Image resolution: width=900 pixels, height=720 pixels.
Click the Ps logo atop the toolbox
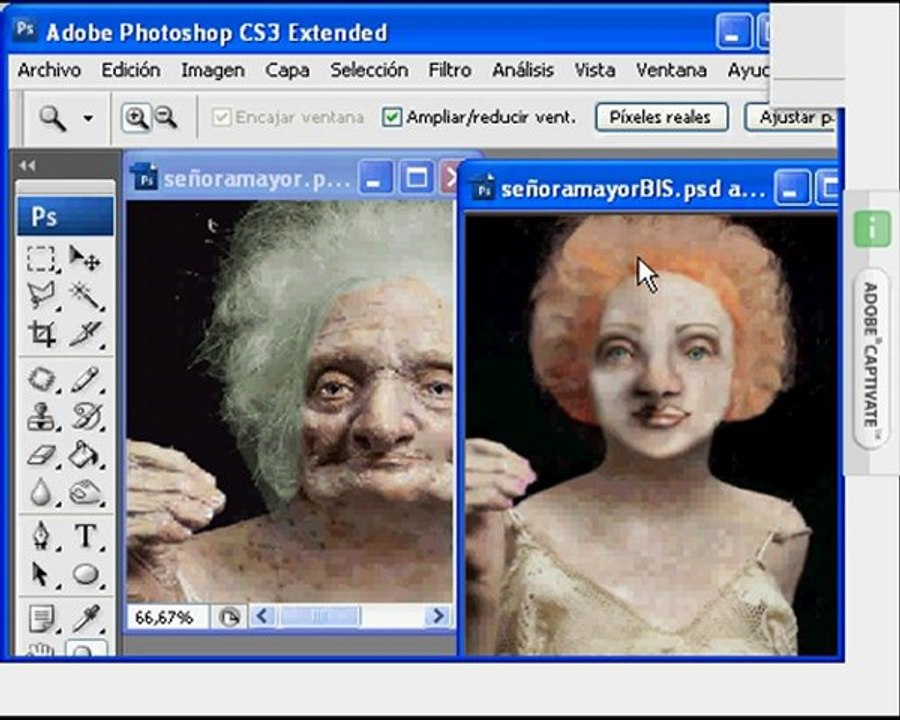pyautogui.click(x=65, y=216)
